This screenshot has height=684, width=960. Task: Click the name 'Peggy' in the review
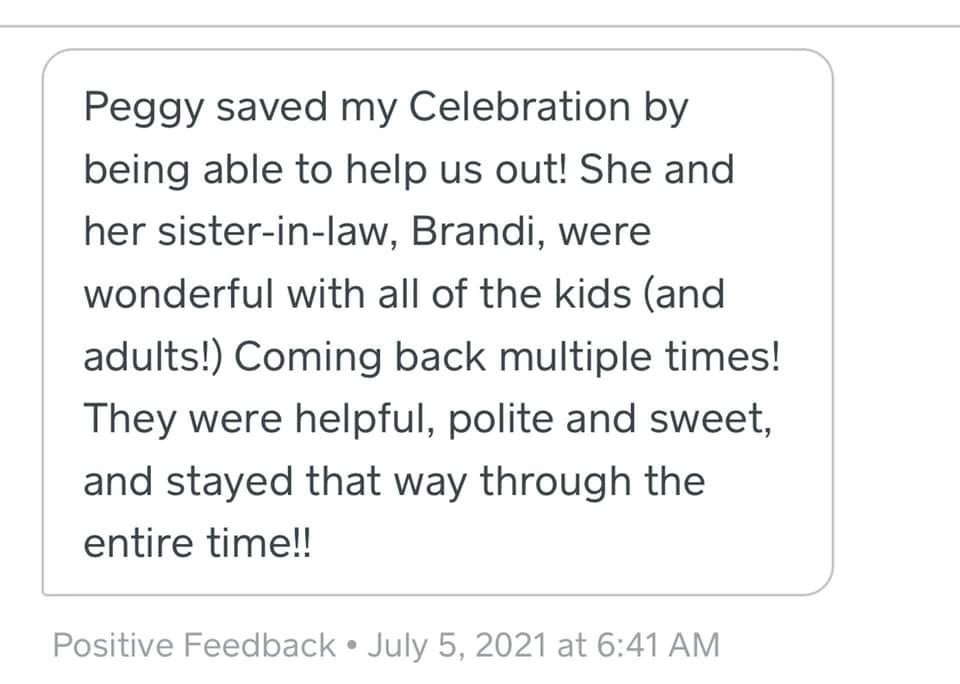143,110
